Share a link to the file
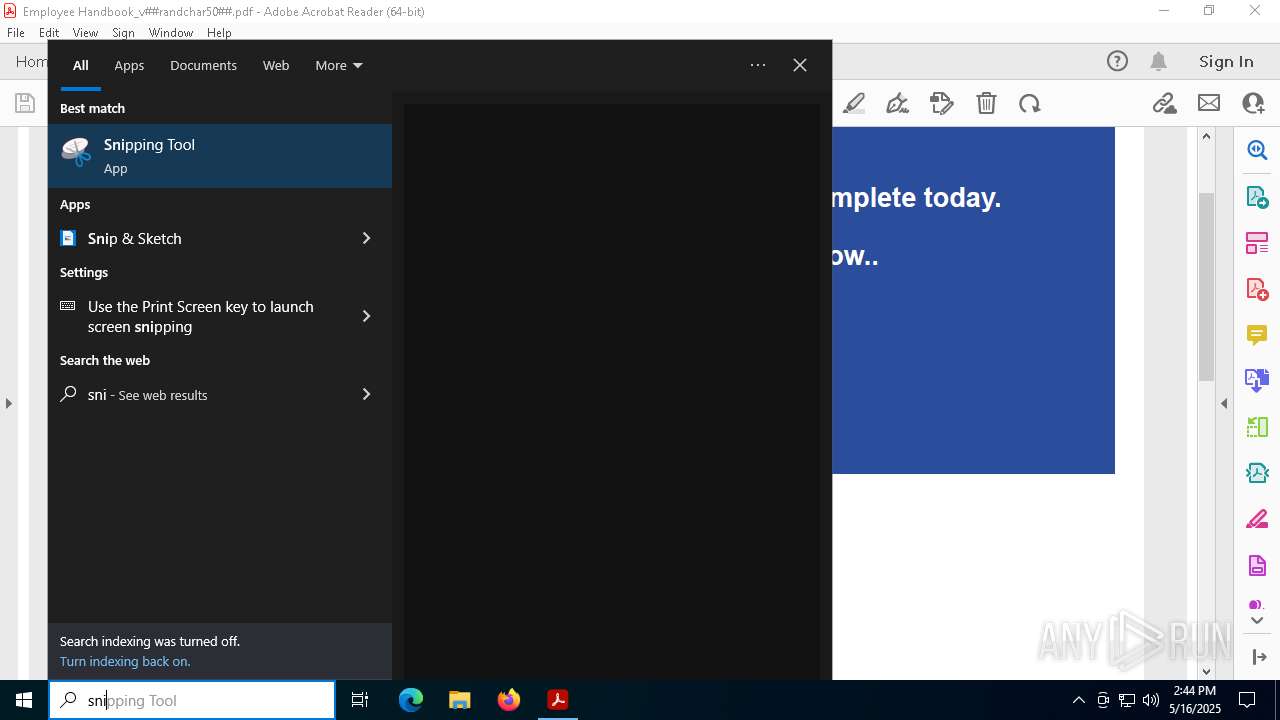Screen dimensions: 1280x720 pos(1164,103)
